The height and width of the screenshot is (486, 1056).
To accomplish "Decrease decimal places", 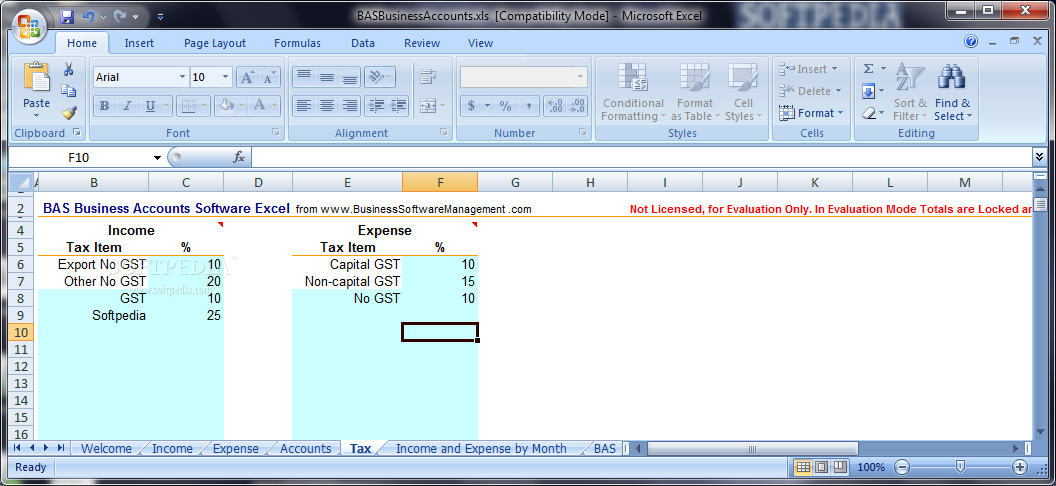I will (x=577, y=106).
